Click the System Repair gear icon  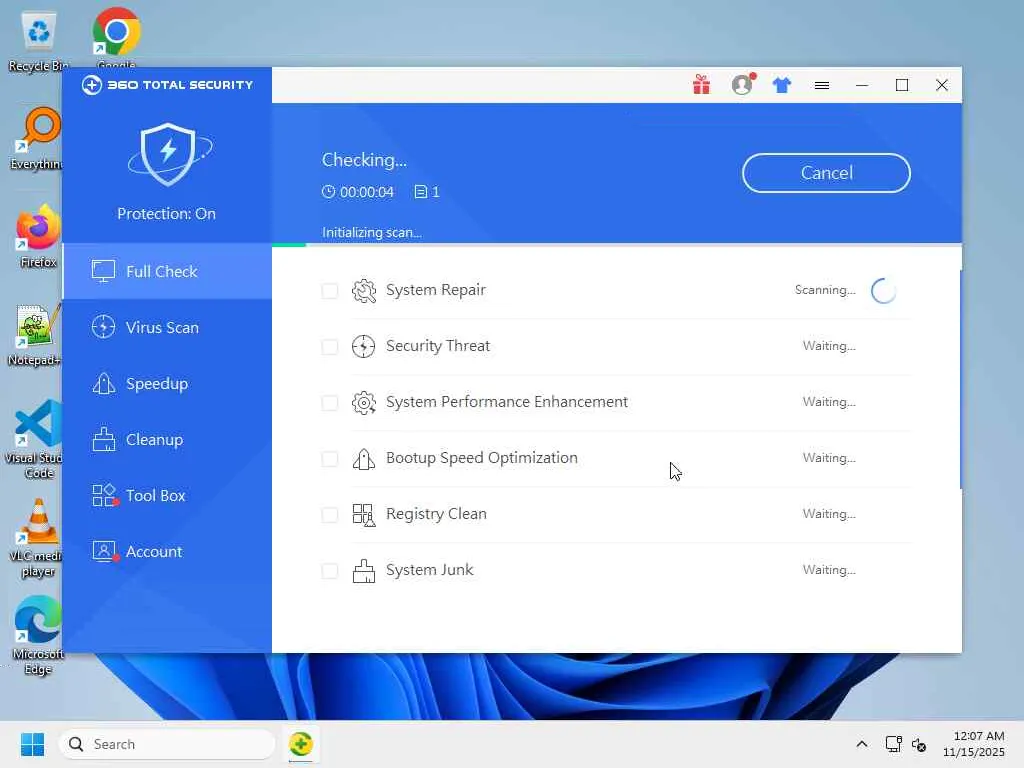(364, 291)
